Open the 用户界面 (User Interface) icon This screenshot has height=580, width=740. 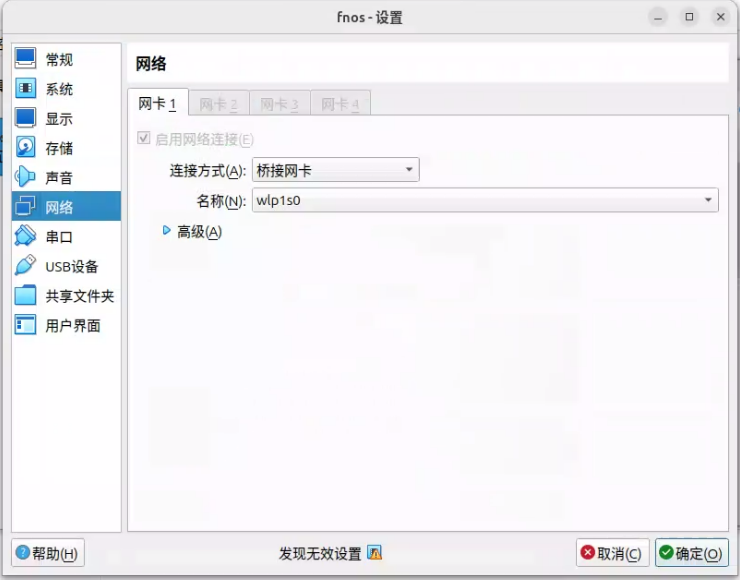(25, 325)
